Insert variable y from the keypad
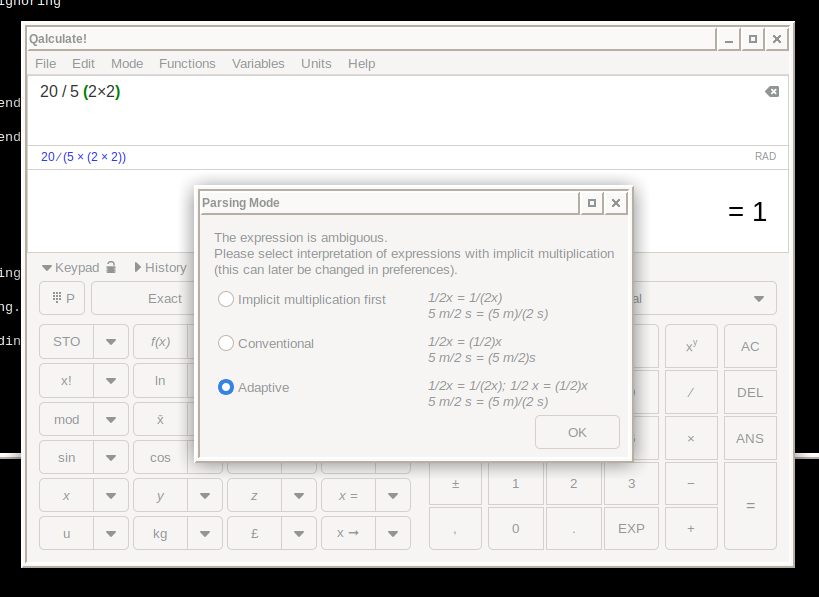Screen dimensions: 819x597 click(160, 496)
